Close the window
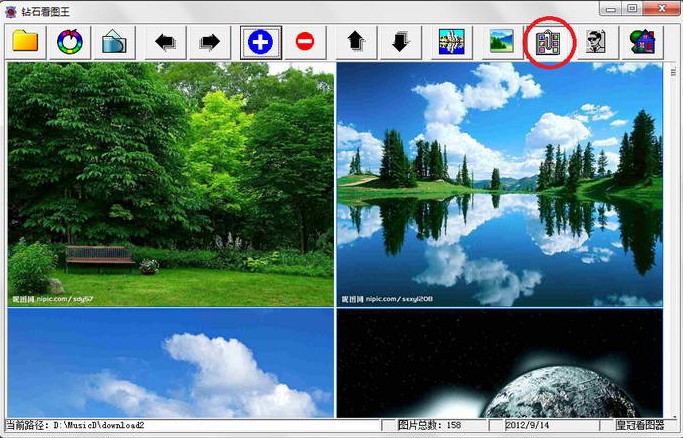 661,8
